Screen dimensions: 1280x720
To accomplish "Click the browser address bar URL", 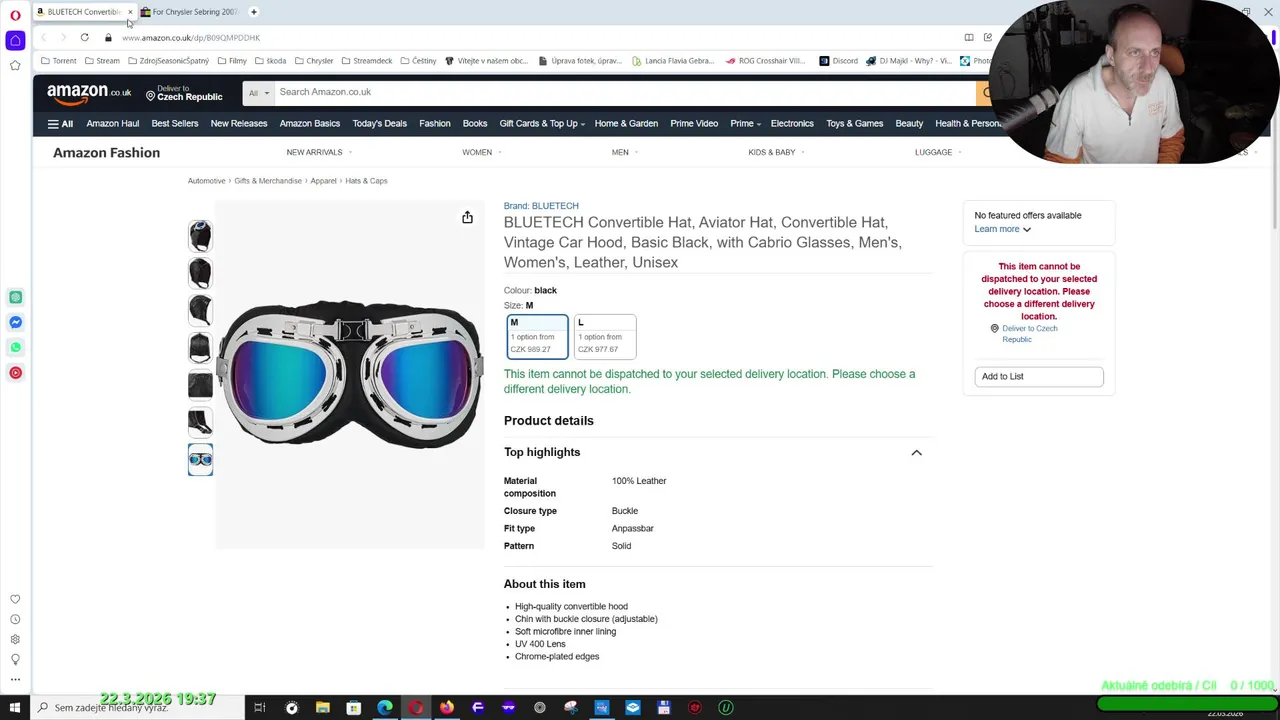I will 191,37.
